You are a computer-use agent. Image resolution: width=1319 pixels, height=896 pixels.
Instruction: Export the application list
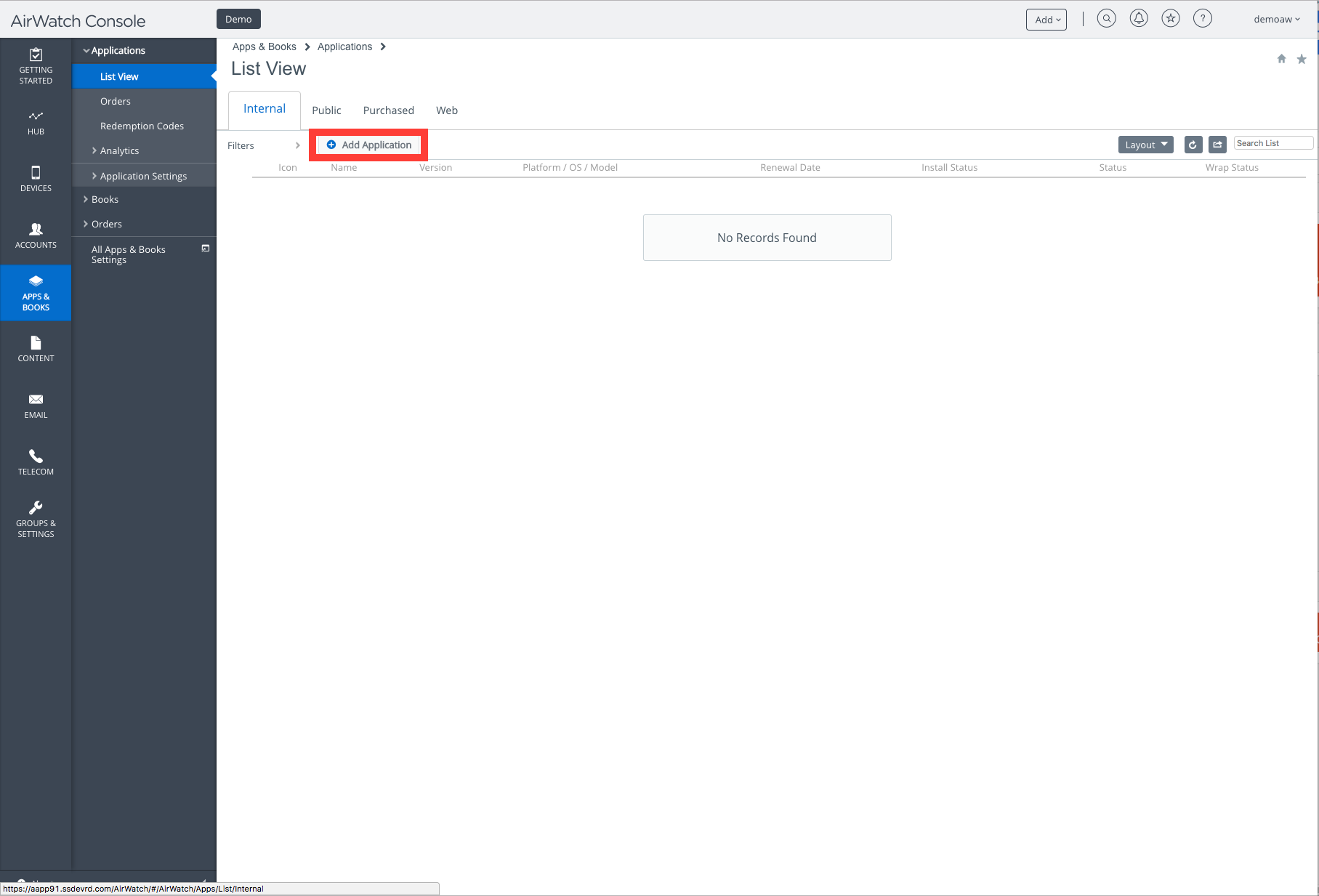[x=1217, y=145]
